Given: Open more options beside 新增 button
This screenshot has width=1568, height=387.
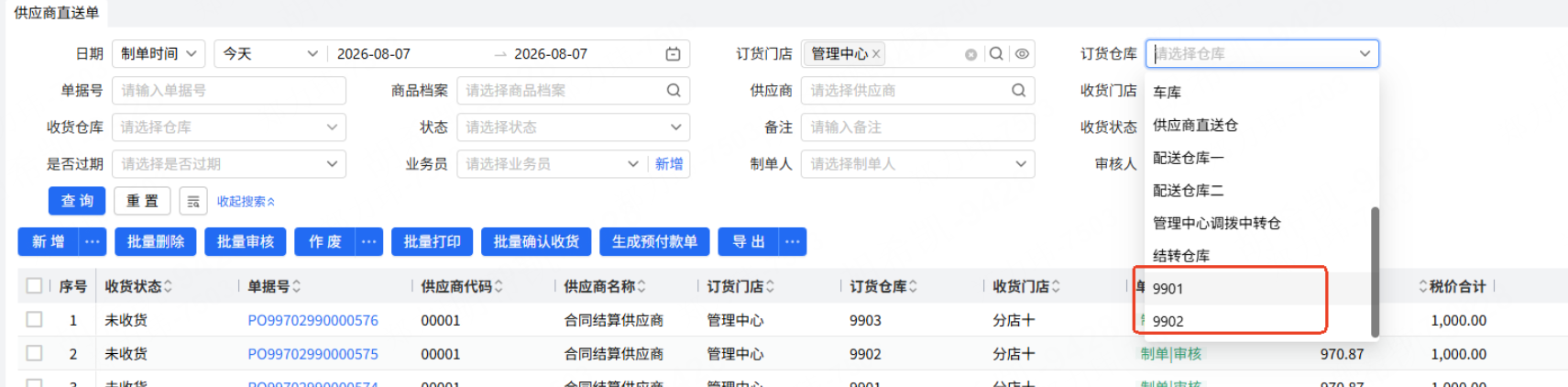Looking at the screenshot, I should [92, 242].
